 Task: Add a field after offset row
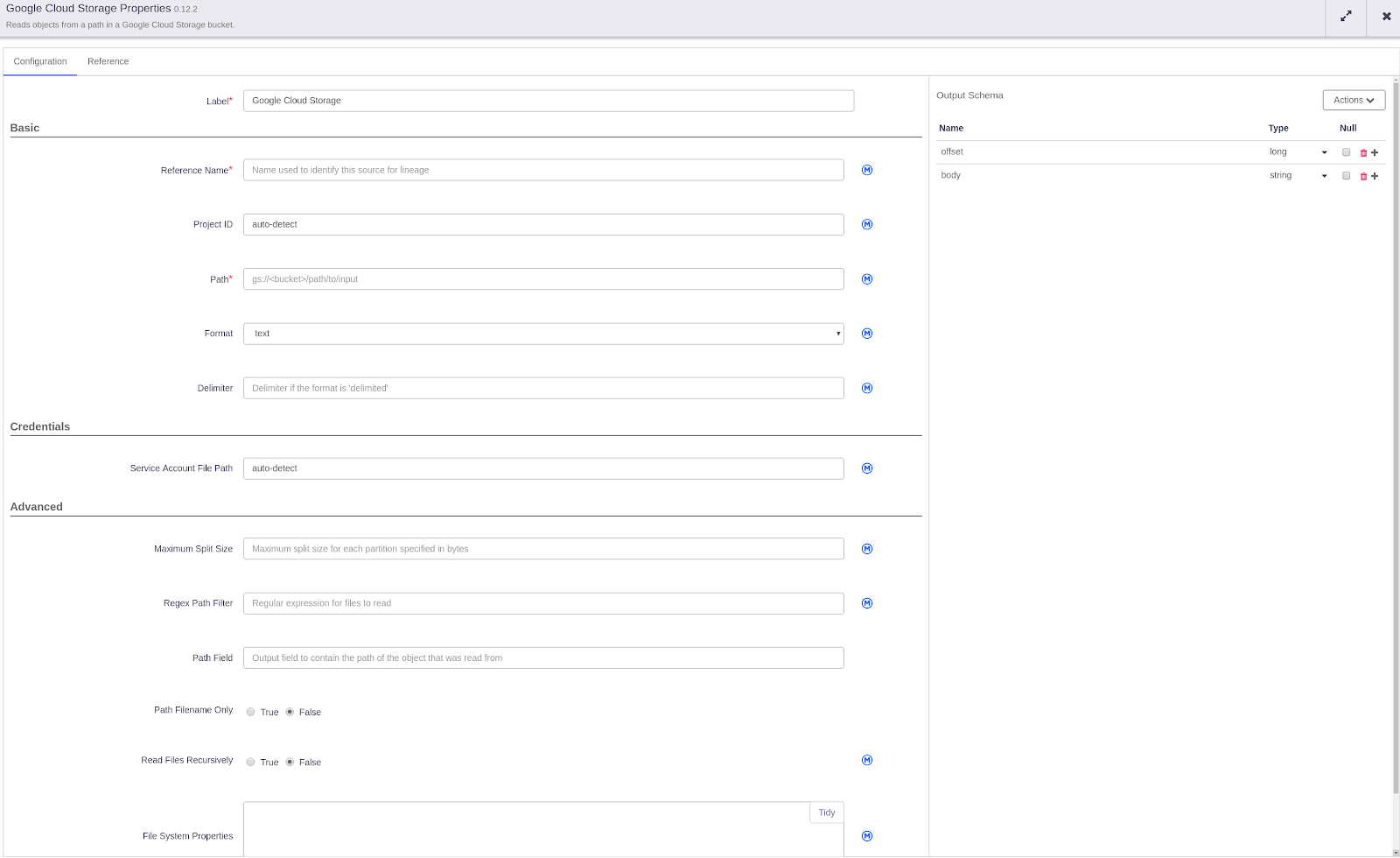click(x=1375, y=152)
